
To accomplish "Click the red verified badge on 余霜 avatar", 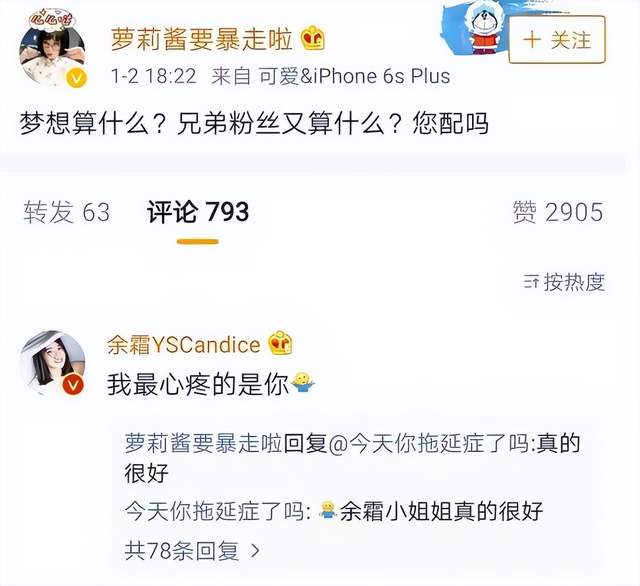I will [73, 384].
